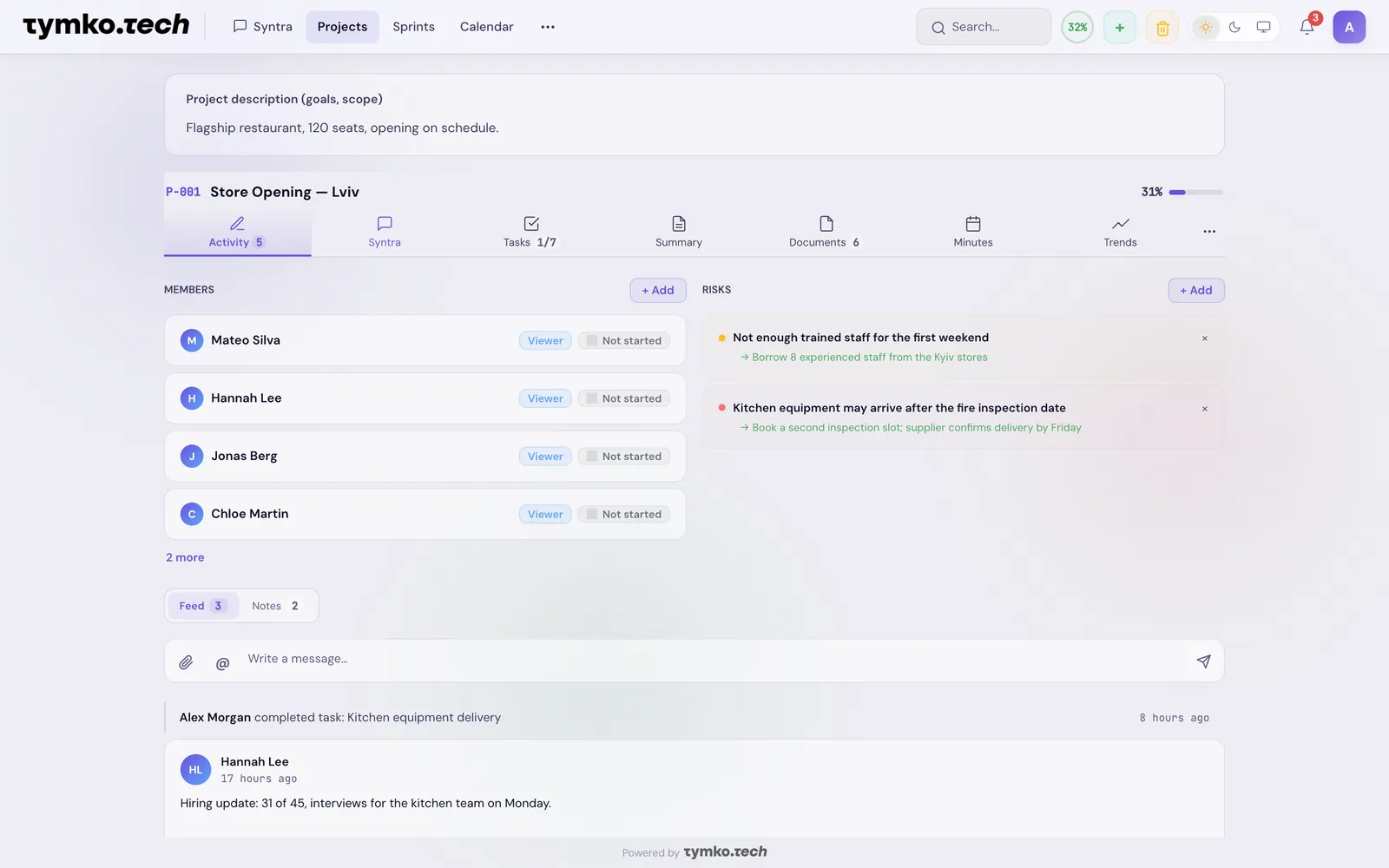The image size is (1389, 868).
Task: Send message with paper plane icon
Action: point(1203,661)
